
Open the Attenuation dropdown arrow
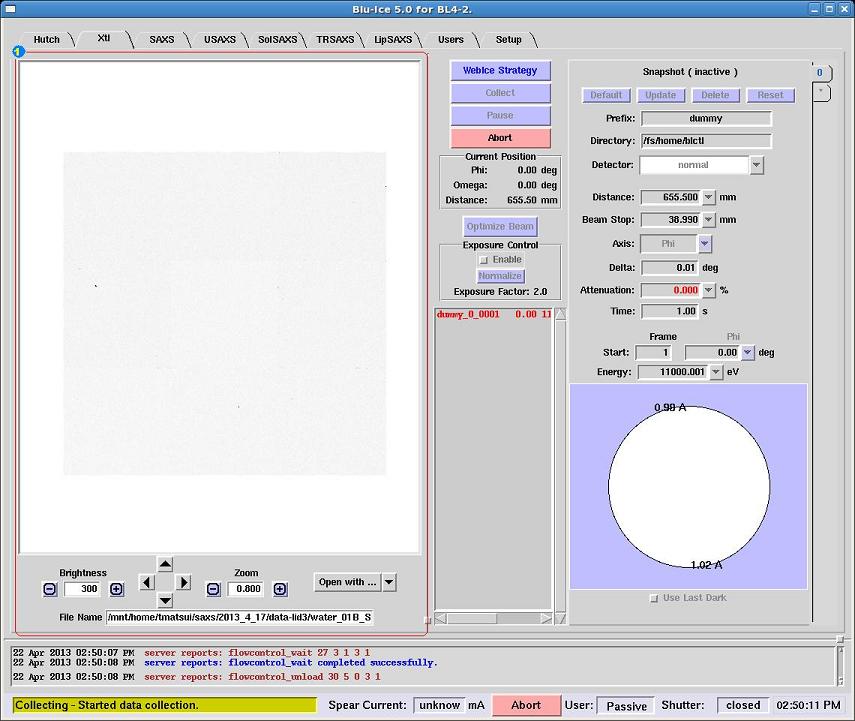pos(709,290)
